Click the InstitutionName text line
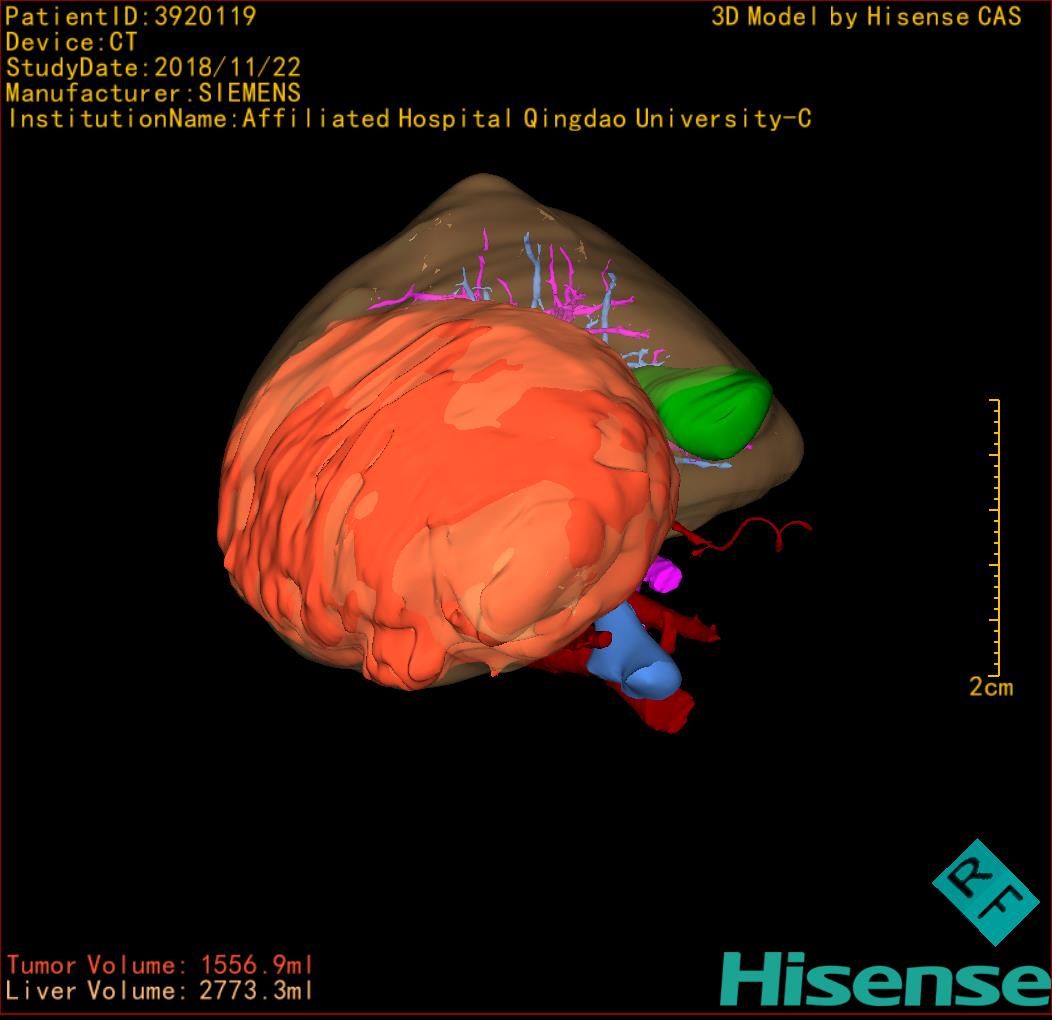Image resolution: width=1052 pixels, height=1020 pixels. [408, 119]
